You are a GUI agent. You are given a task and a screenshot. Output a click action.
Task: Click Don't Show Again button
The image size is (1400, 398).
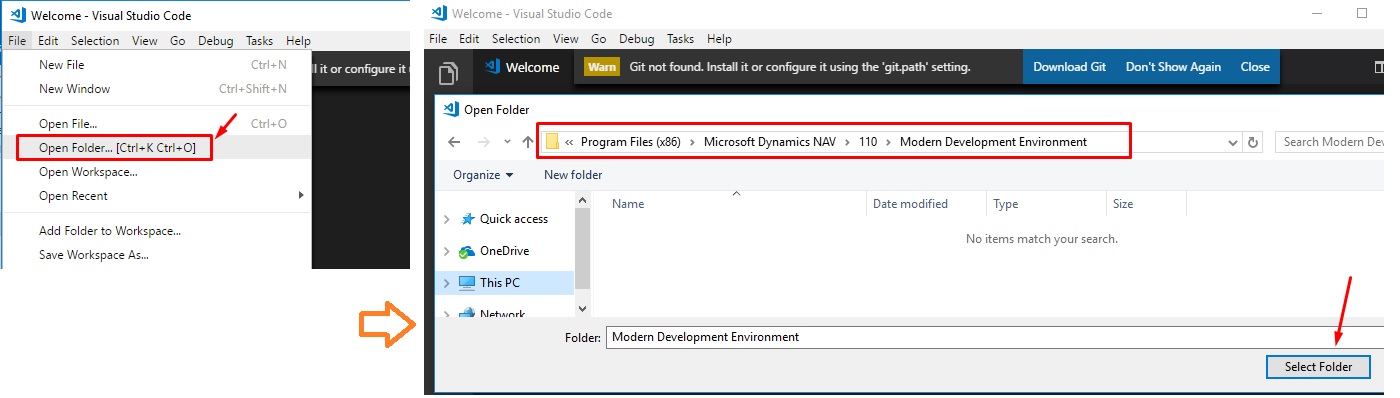pyautogui.click(x=1173, y=67)
